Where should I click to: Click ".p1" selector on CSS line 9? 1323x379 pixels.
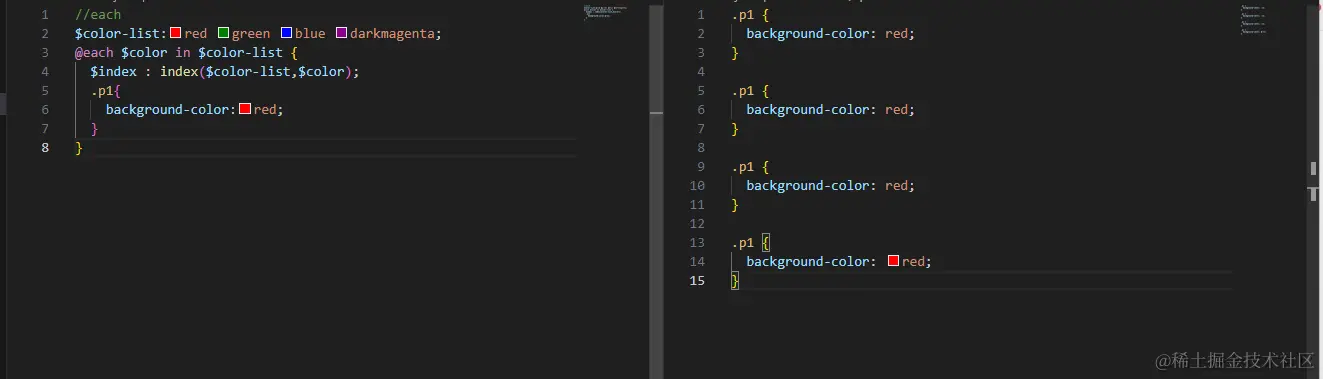click(742, 166)
